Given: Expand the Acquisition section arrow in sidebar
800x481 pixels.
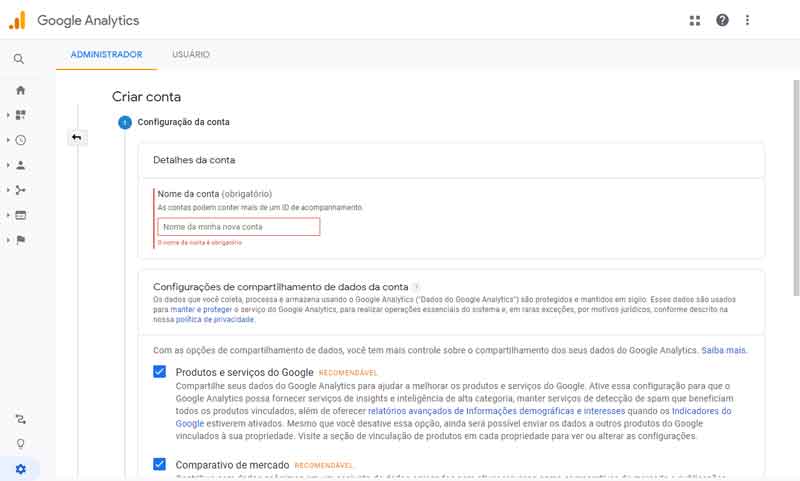Looking at the screenshot, I should click(x=8, y=190).
